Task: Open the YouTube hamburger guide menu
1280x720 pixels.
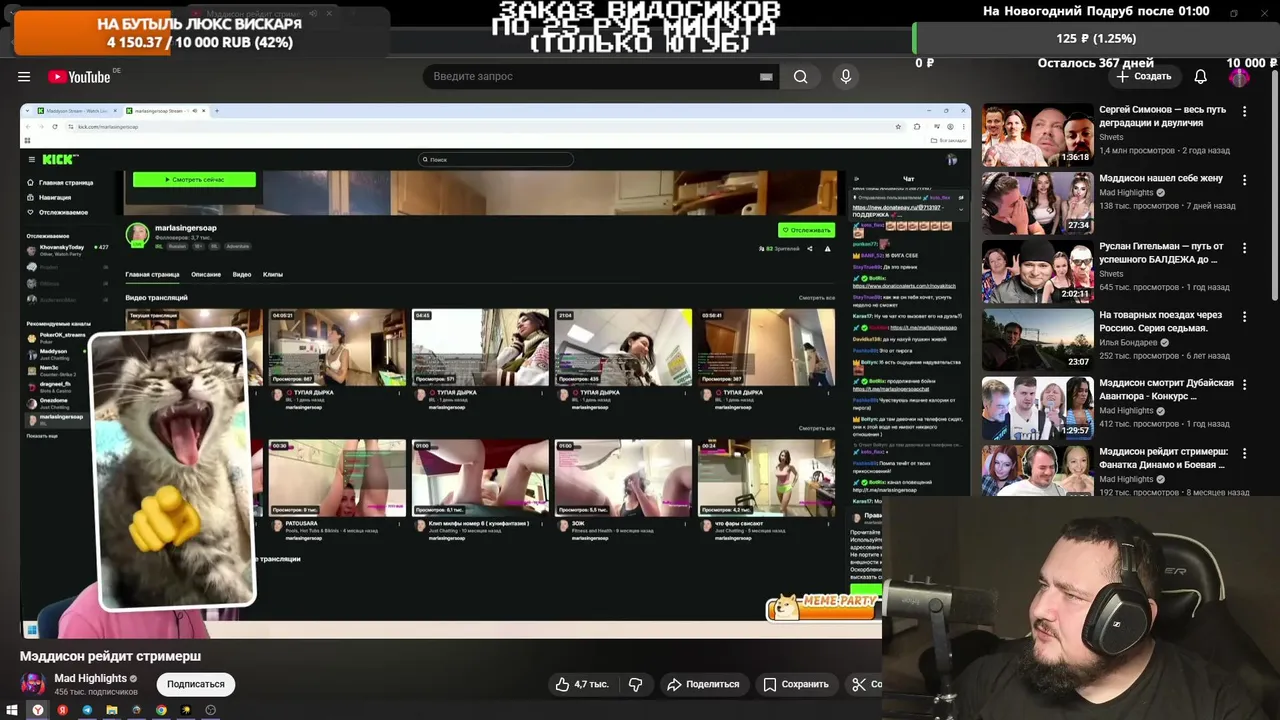Action: click(x=24, y=77)
